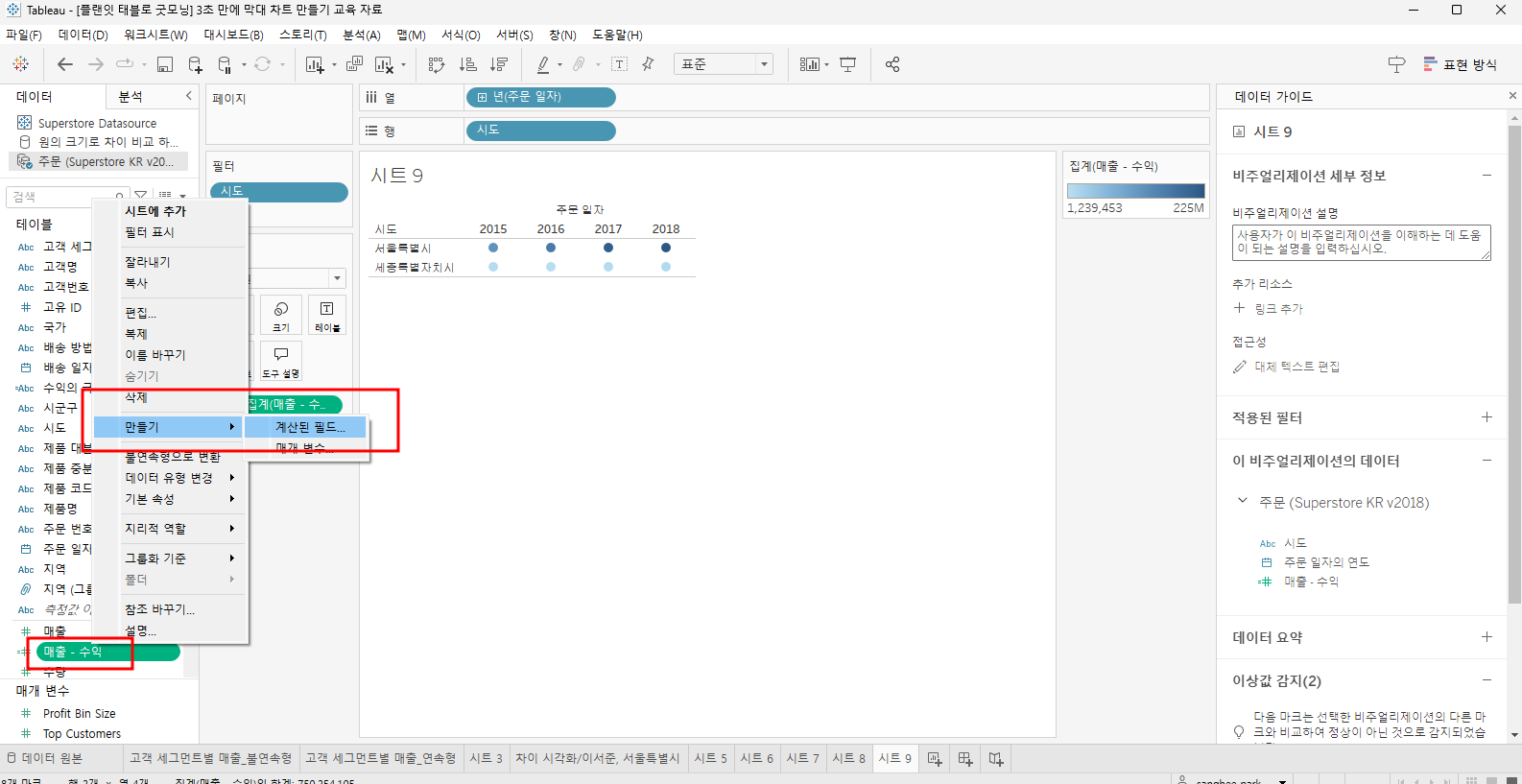1522x784 pixels.
Task: Click the Sort ascending toolbar icon
Action: pos(467,64)
